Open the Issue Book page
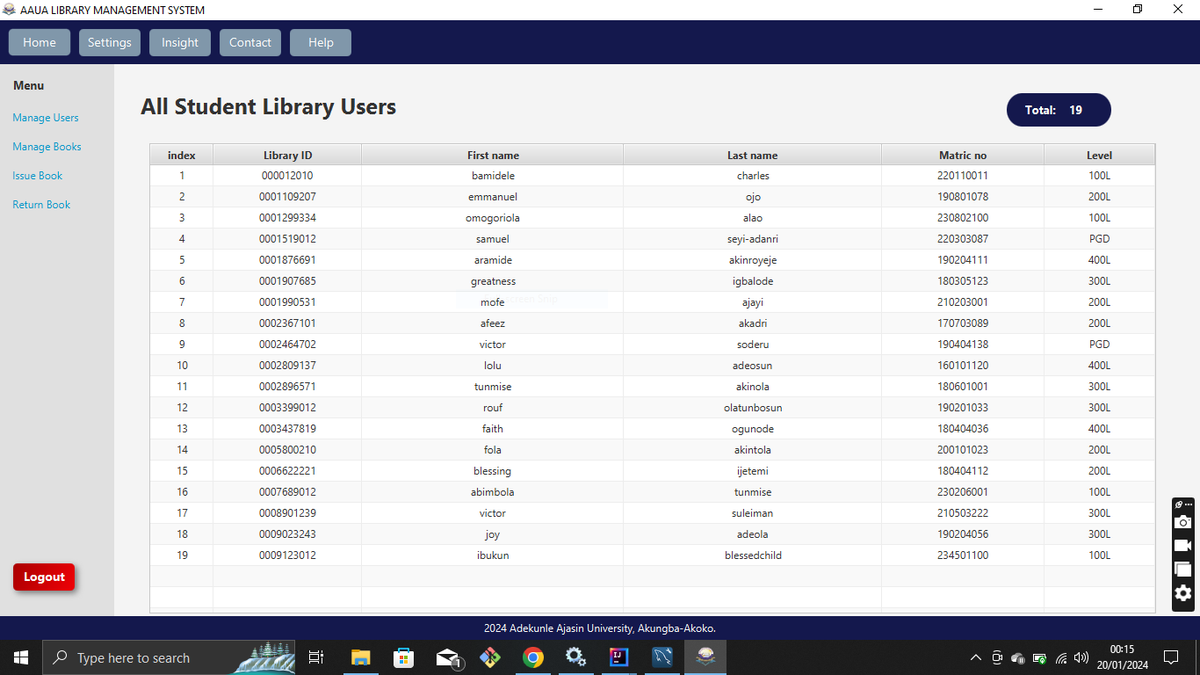 tap(37, 176)
